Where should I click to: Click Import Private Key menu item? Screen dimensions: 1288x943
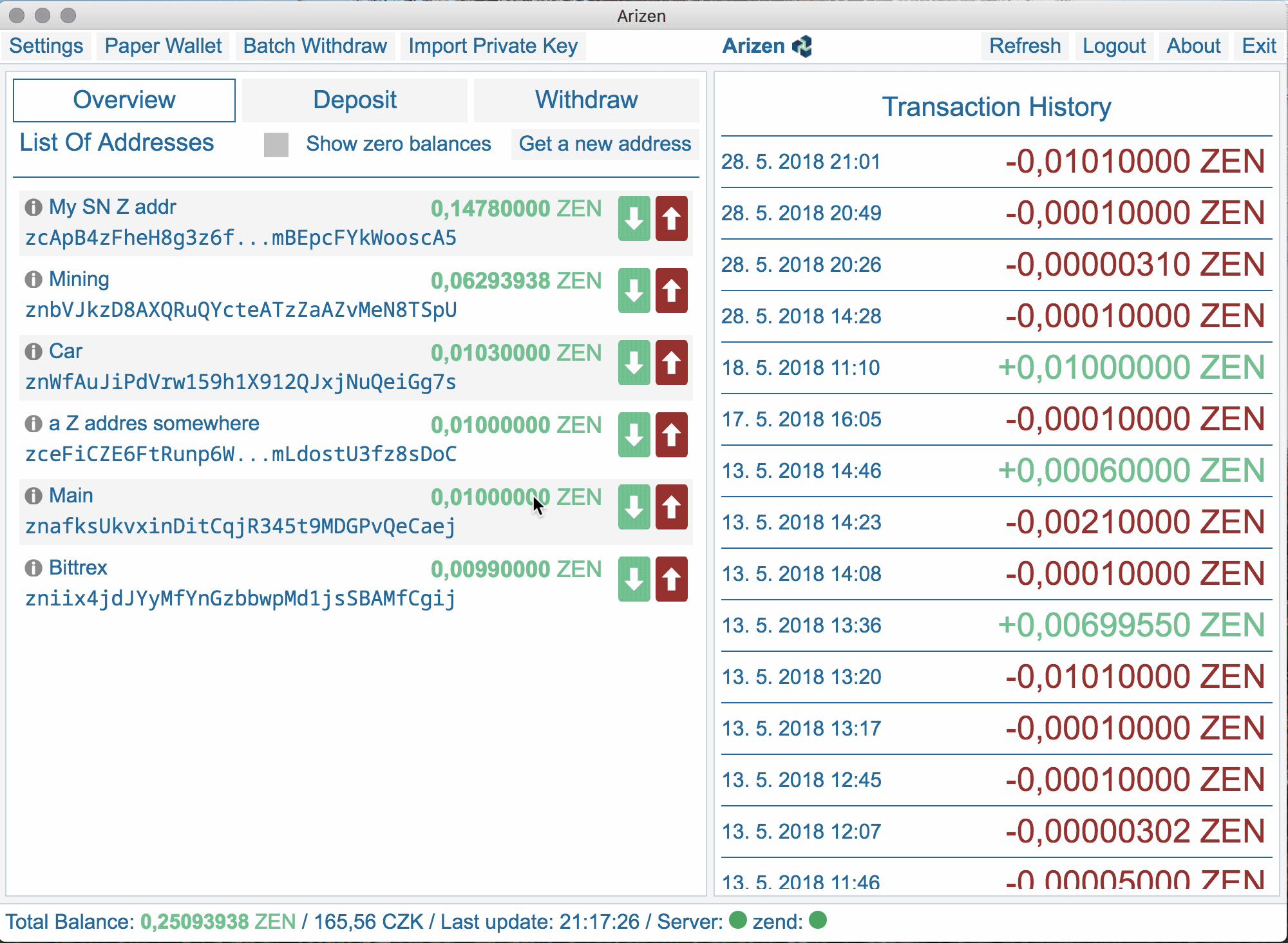493,46
